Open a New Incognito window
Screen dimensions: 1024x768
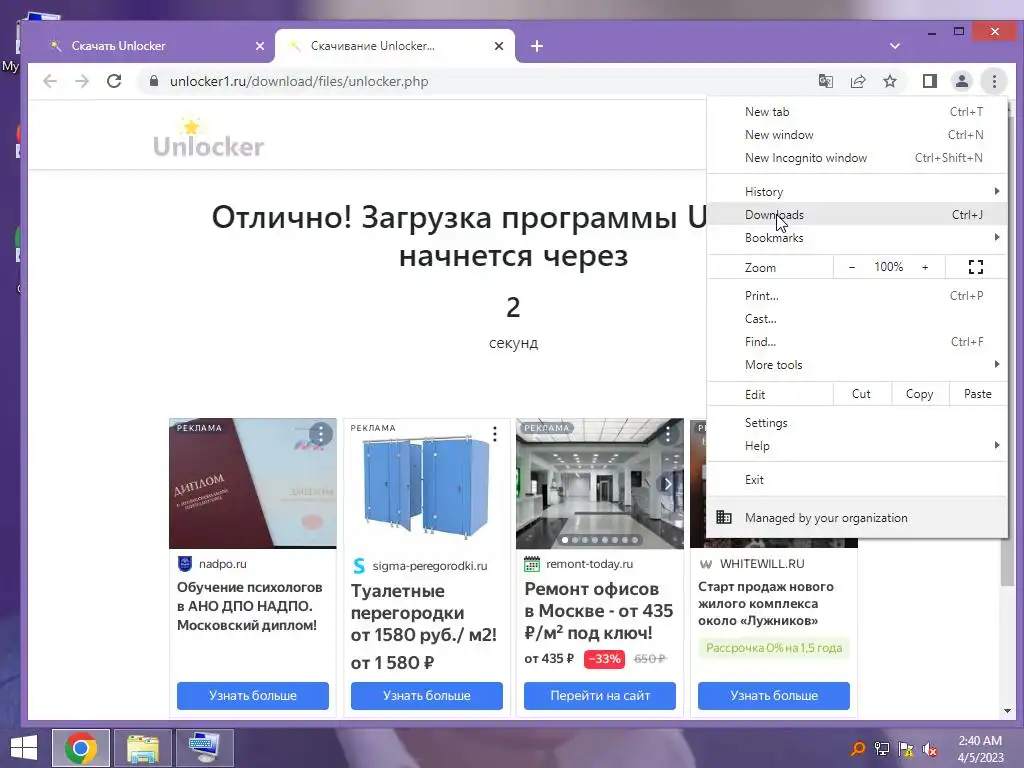click(x=857, y=157)
